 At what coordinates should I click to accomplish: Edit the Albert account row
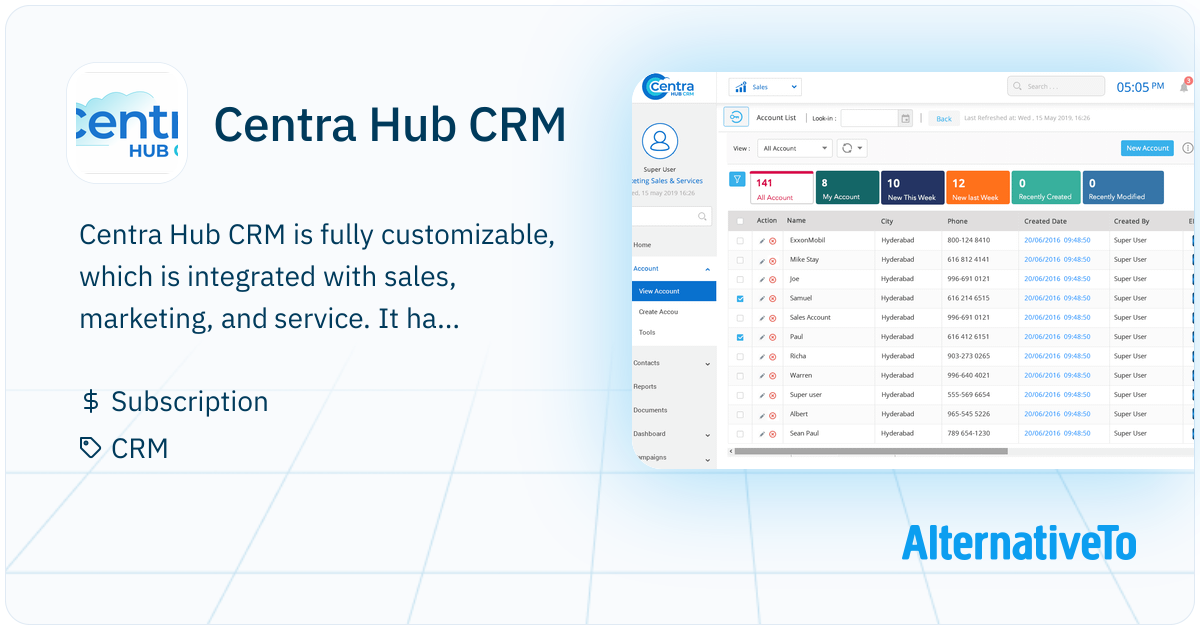(x=762, y=414)
